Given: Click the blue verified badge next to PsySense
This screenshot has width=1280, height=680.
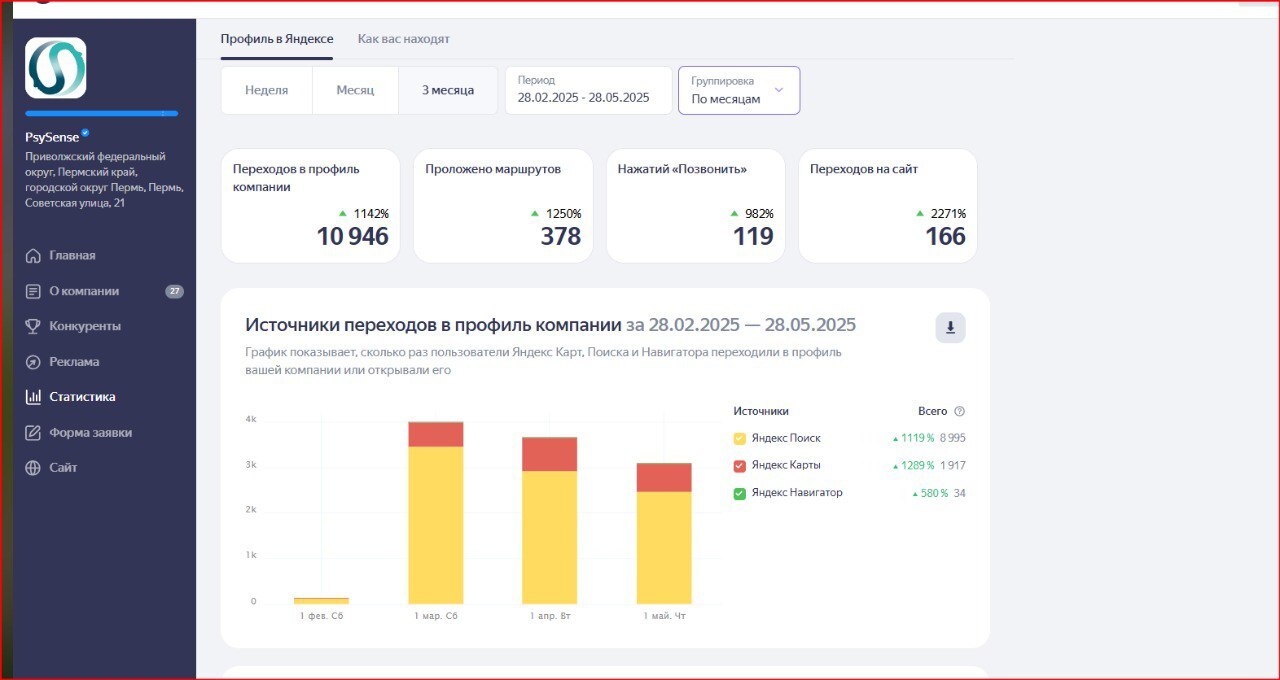Looking at the screenshot, I should (x=86, y=133).
